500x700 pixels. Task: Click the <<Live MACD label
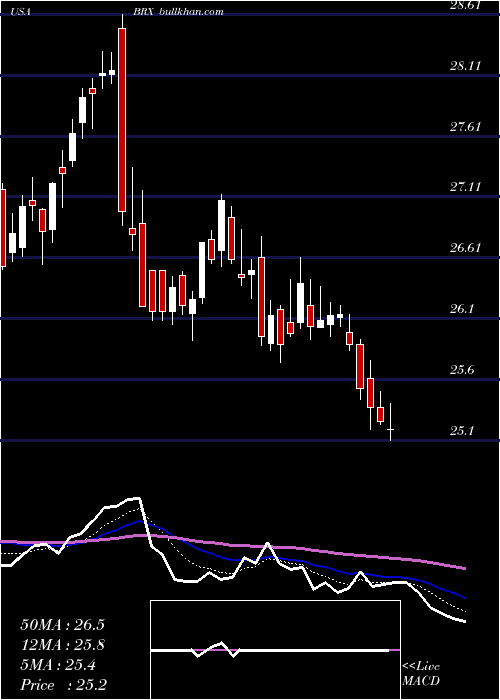pos(421,674)
